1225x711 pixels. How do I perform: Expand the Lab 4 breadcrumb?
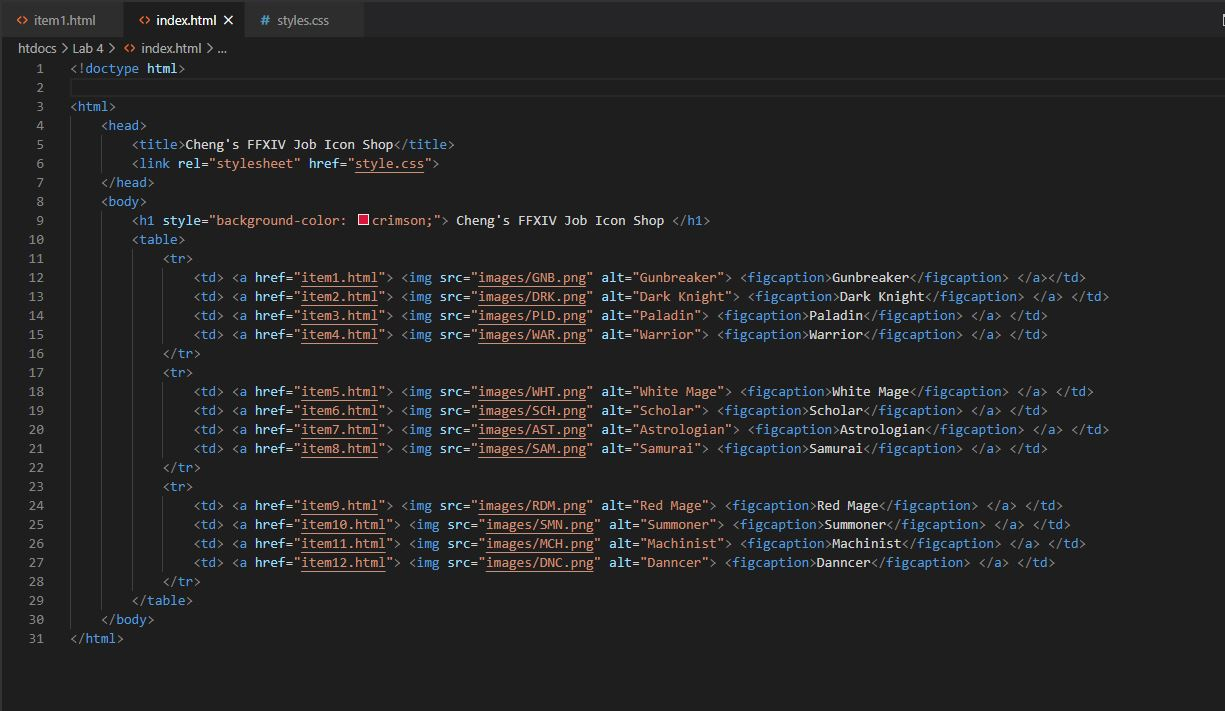tap(88, 48)
